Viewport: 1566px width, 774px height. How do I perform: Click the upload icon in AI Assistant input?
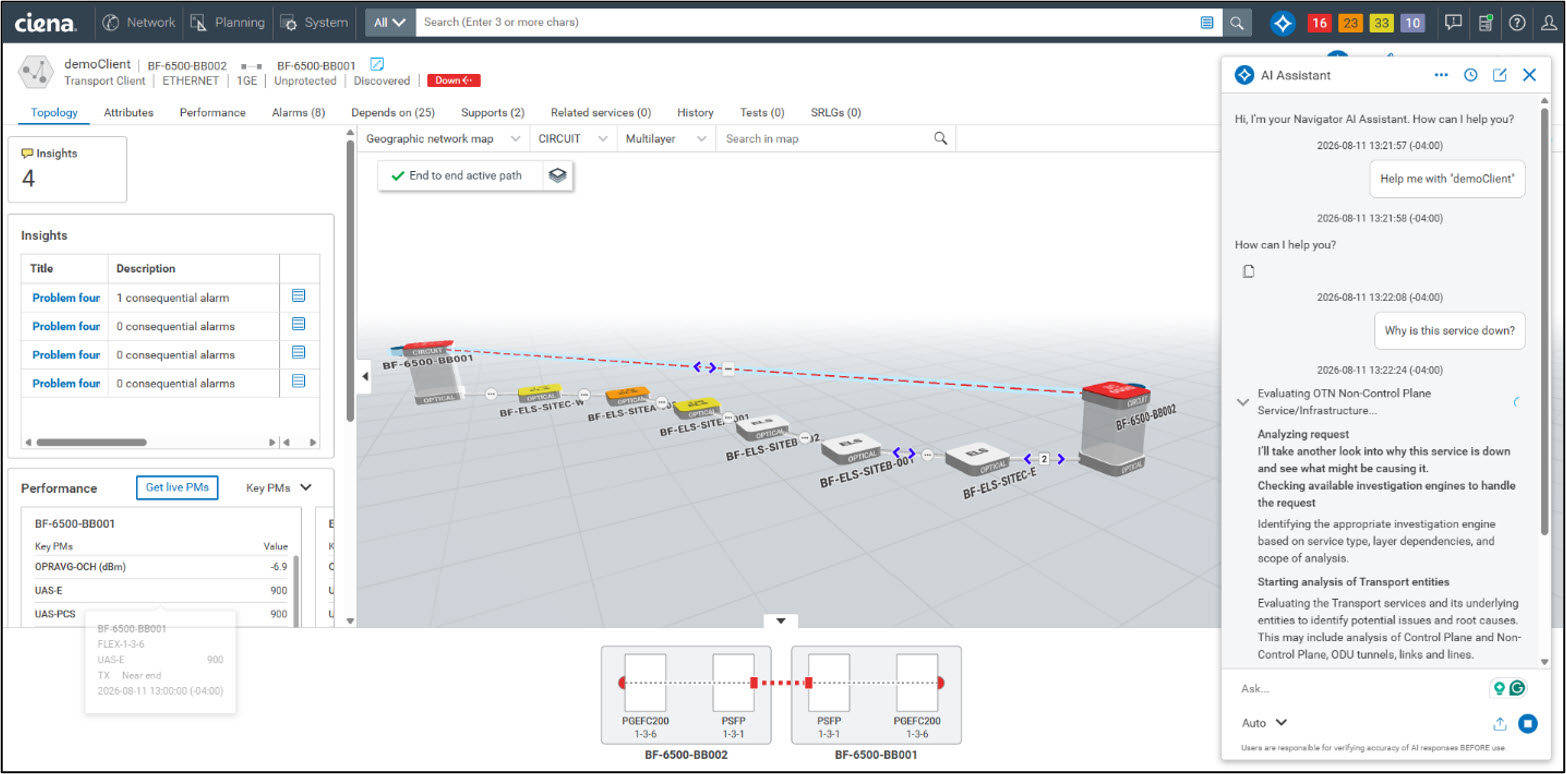1499,724
